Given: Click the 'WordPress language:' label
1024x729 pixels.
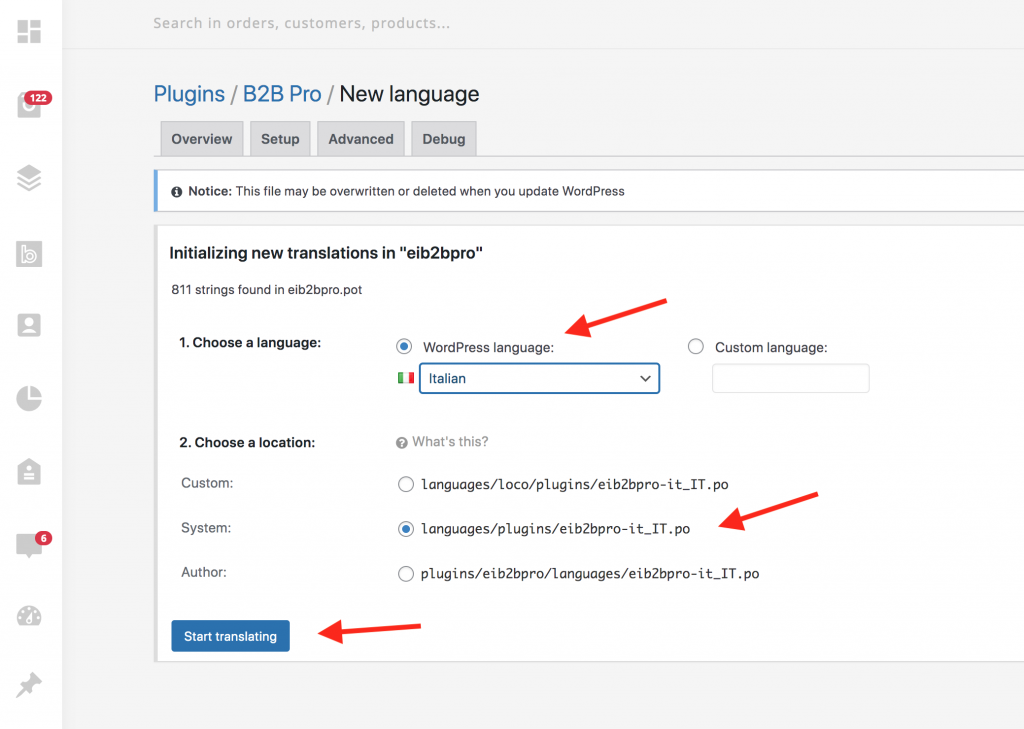Looking at the screenshot, I should tap(488, 348).
